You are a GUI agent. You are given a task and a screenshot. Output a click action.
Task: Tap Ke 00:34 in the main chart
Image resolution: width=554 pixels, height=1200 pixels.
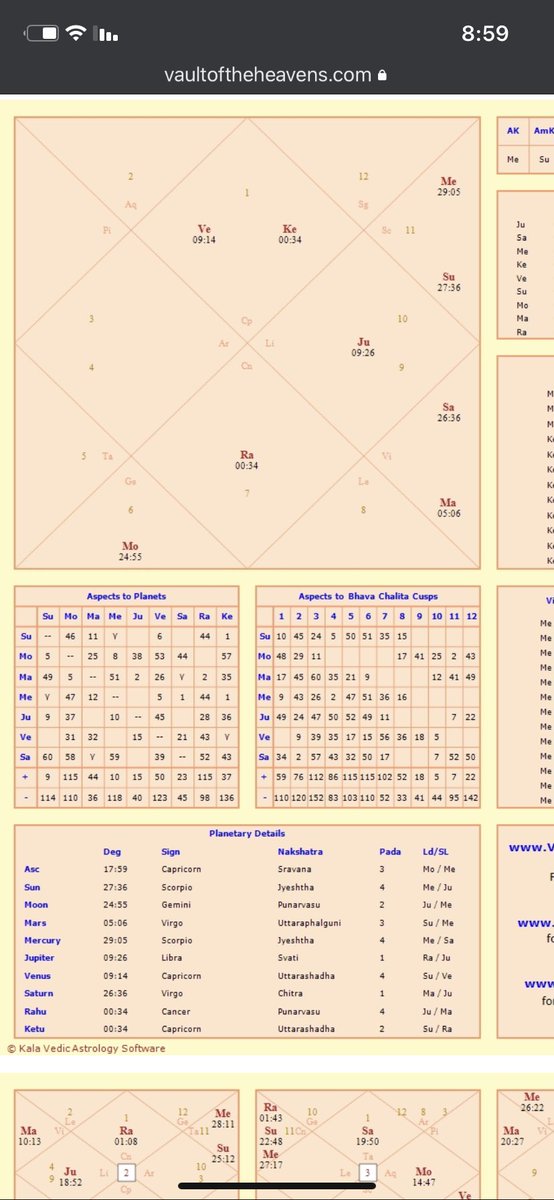point(290,233)
